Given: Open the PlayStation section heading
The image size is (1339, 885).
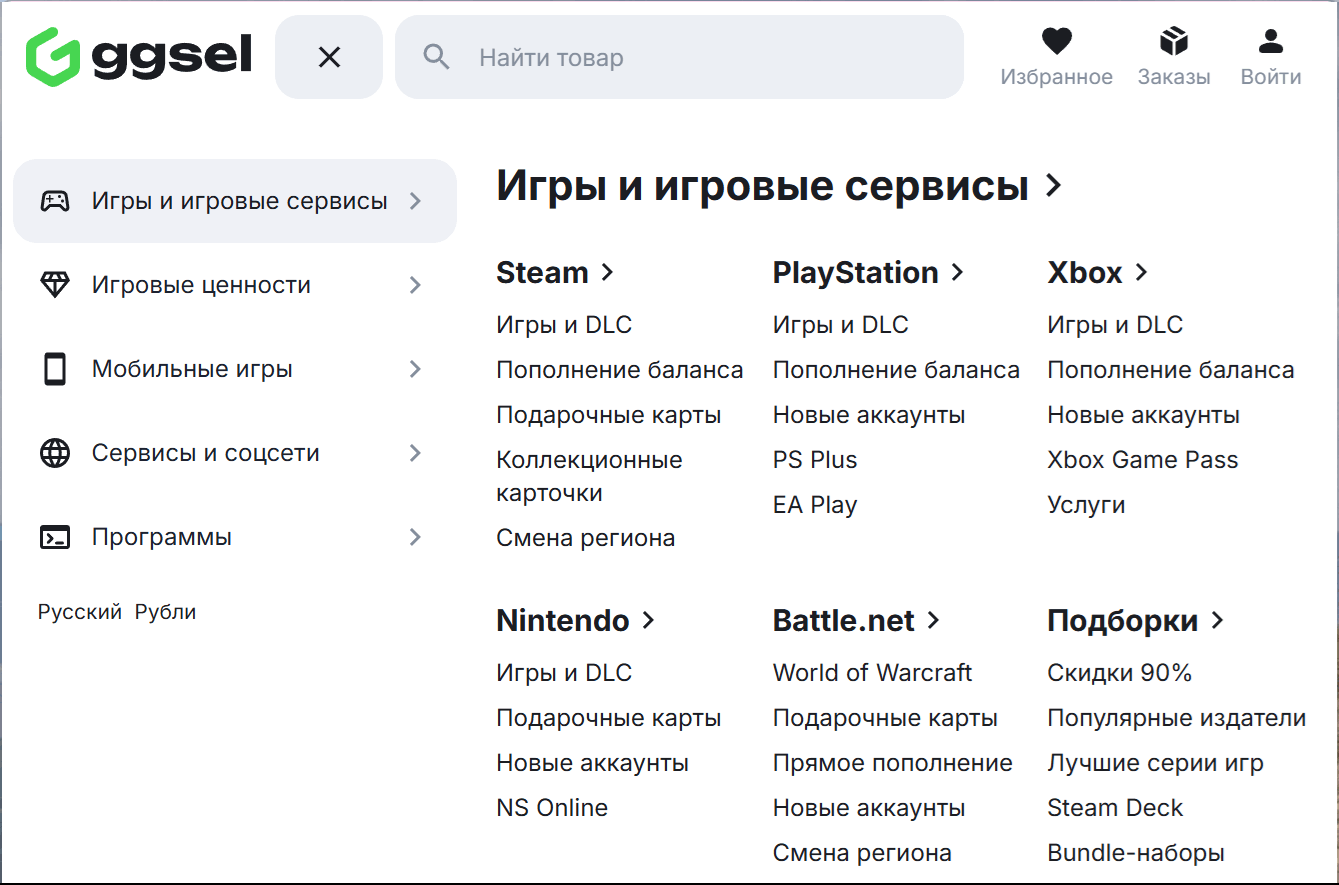Looking at the screenshot, I should click(x=856, y=272).
